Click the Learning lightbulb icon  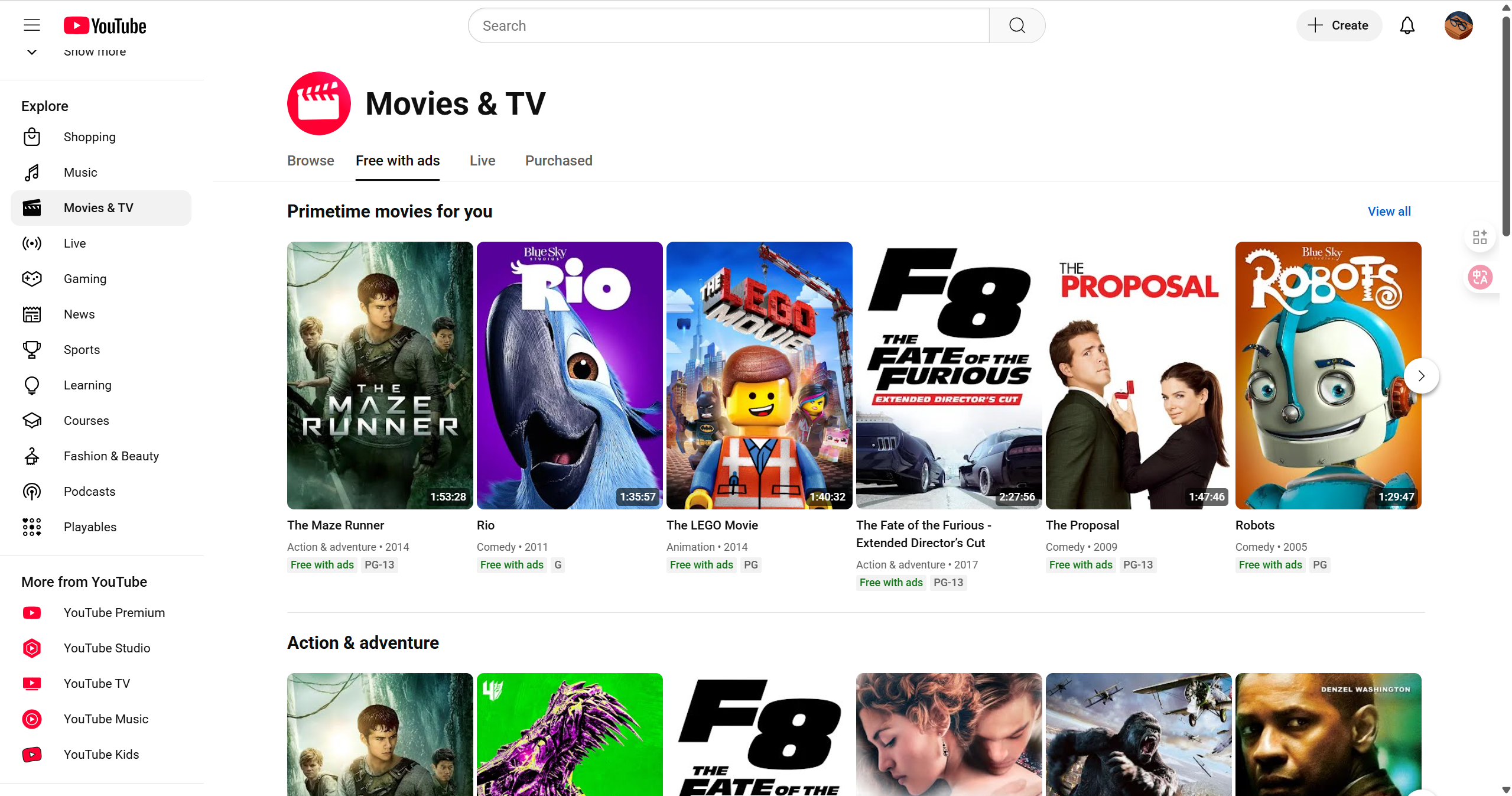32,385
